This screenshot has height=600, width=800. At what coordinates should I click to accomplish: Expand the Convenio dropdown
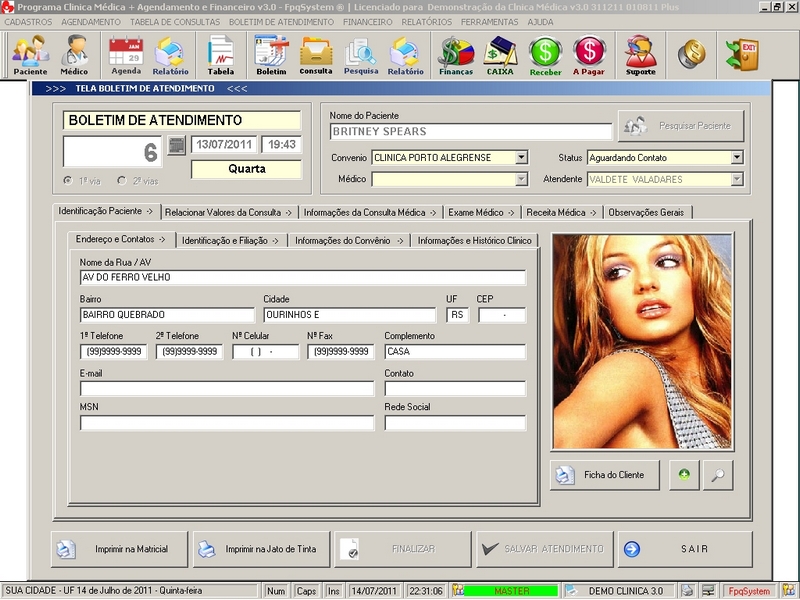[521, 157]
